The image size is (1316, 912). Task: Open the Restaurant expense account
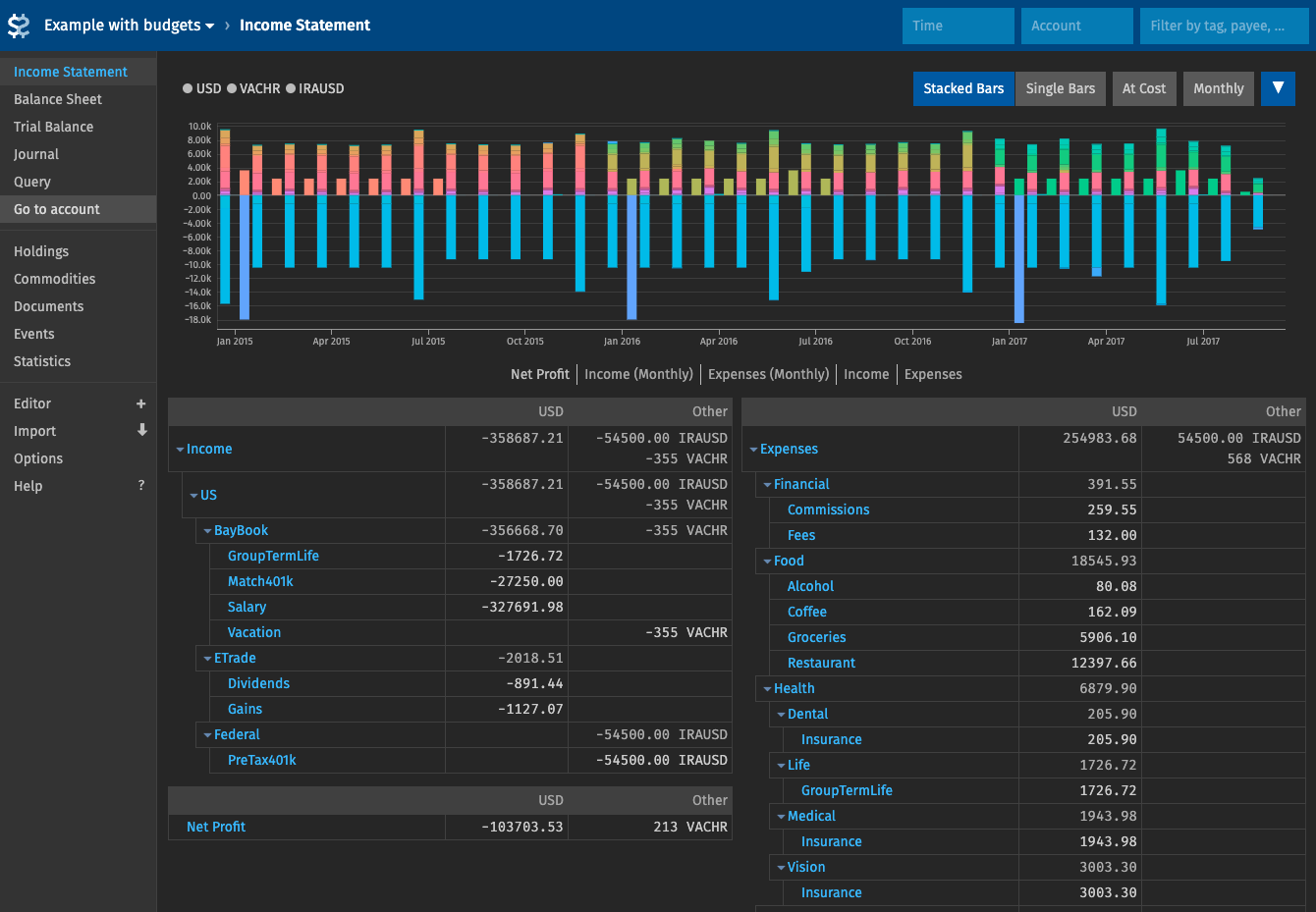point(821,663)
